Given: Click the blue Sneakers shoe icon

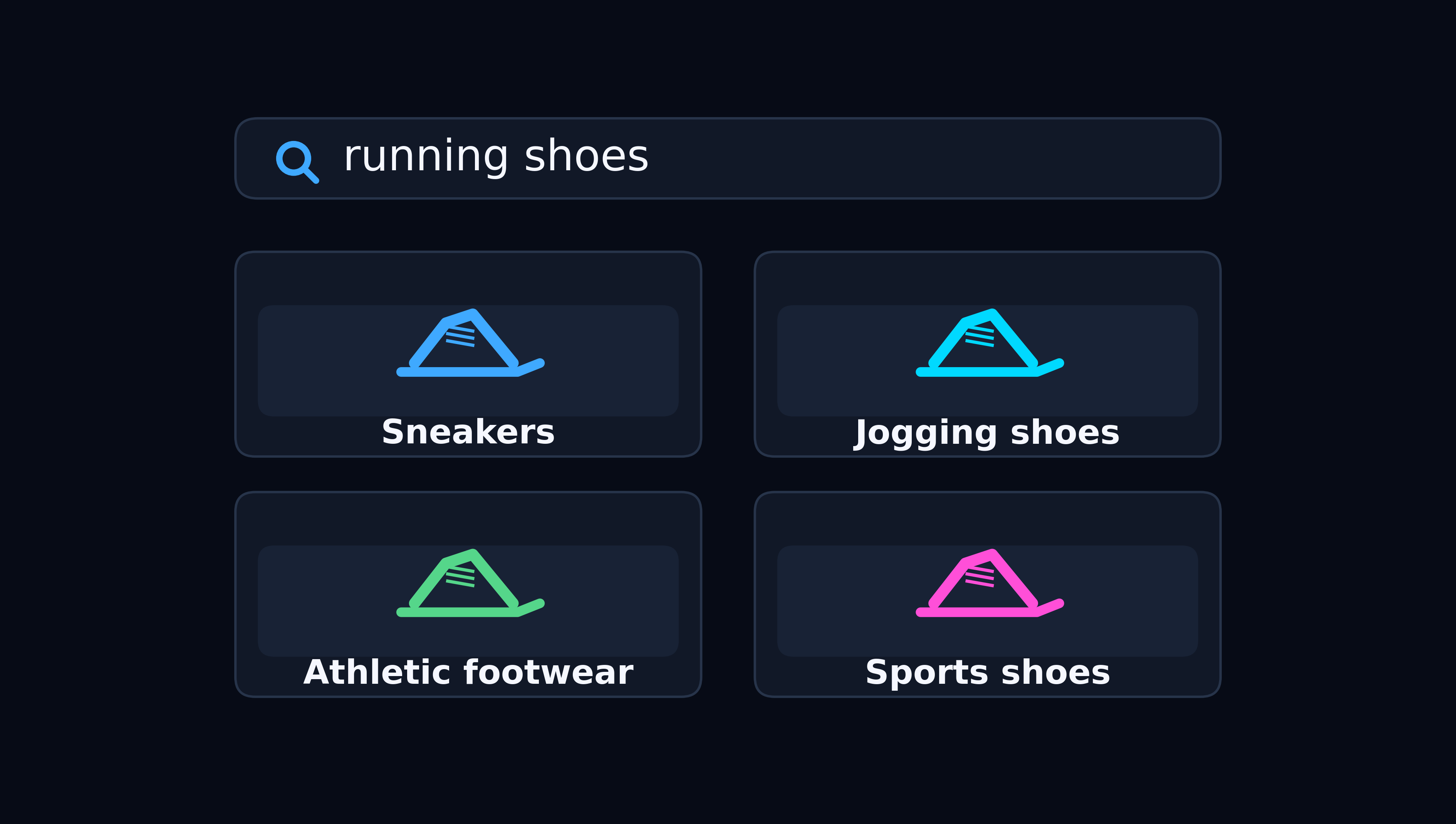Looking at the screenshot, I should tap(470, 343).
